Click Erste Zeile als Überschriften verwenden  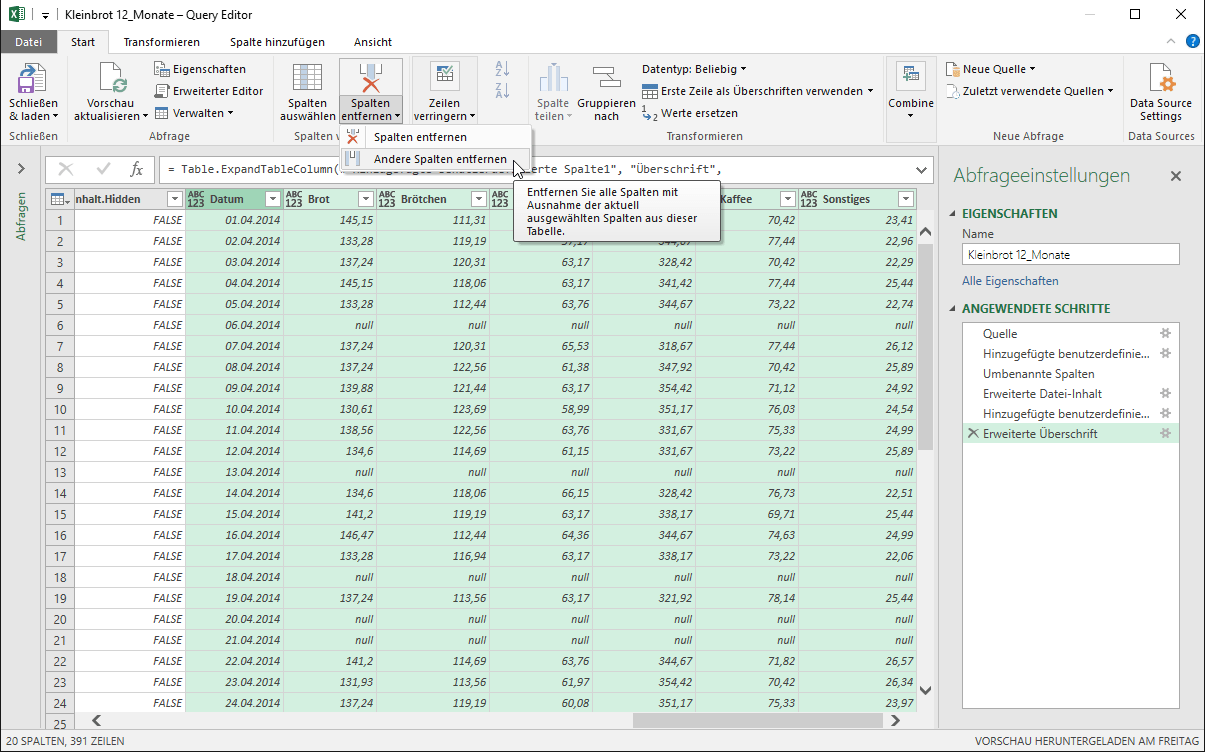[758, 91]
